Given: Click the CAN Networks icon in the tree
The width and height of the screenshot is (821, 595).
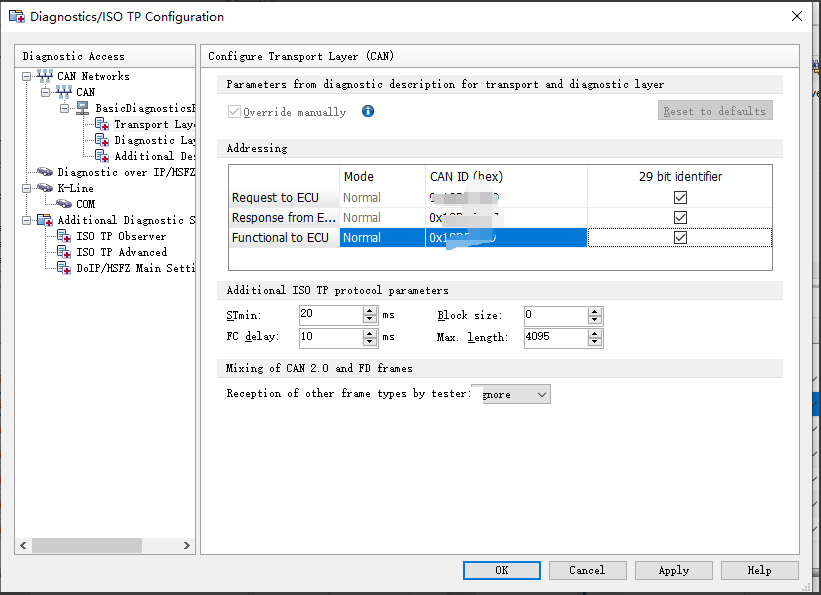Looking at the screenshot, I should click(x=45, y=76).
